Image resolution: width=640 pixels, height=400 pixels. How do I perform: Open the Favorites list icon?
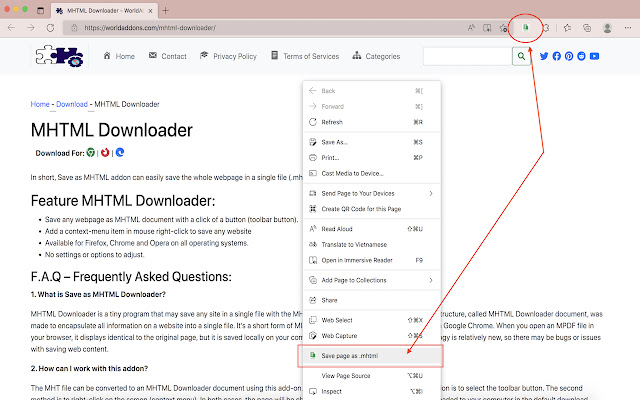pyautogui.click(x=567, y=28)
